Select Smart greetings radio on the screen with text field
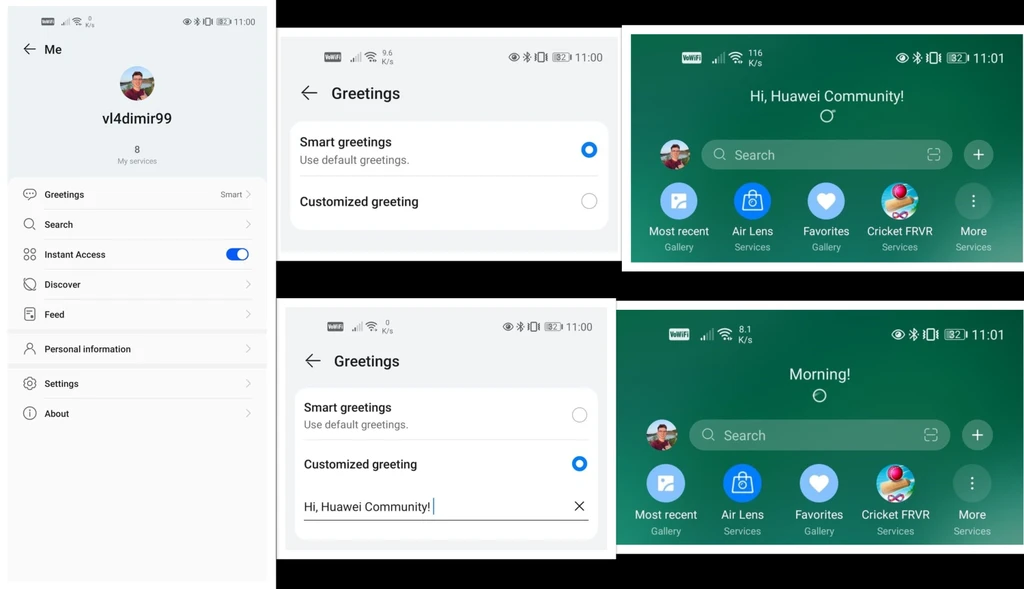The image size is (1024, 589). tap(579, 415)
